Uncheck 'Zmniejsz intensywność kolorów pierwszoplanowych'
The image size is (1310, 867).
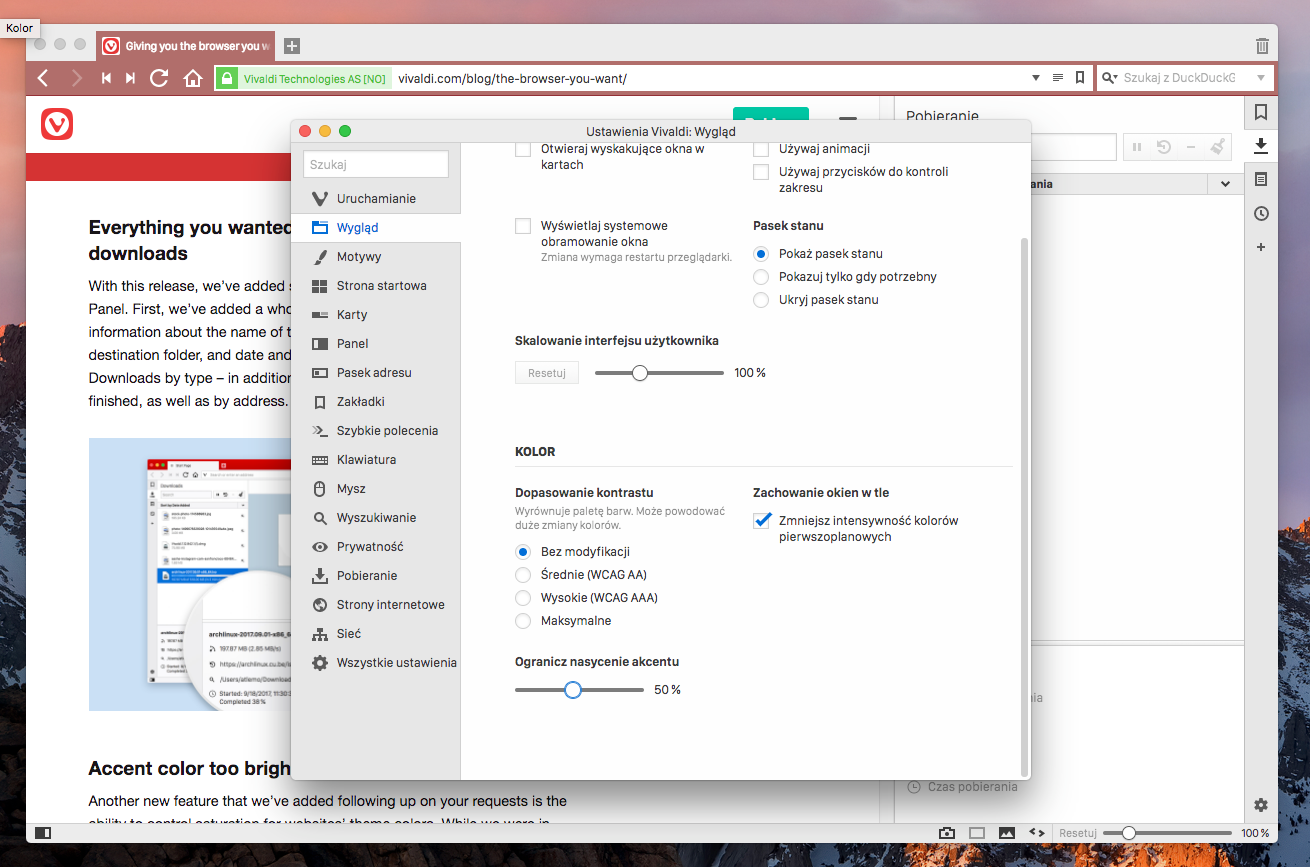762,521
